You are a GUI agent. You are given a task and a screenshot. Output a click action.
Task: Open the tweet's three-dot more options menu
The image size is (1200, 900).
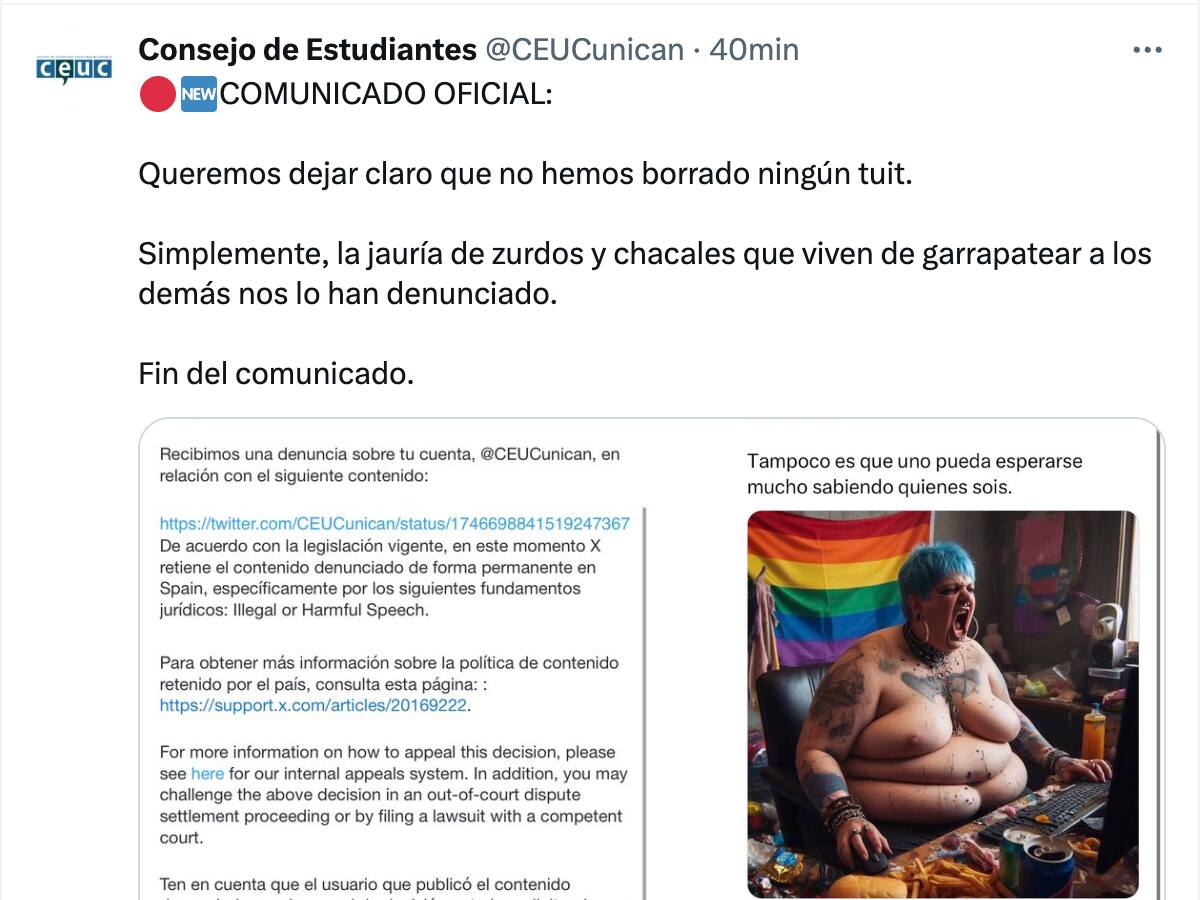1146,49
